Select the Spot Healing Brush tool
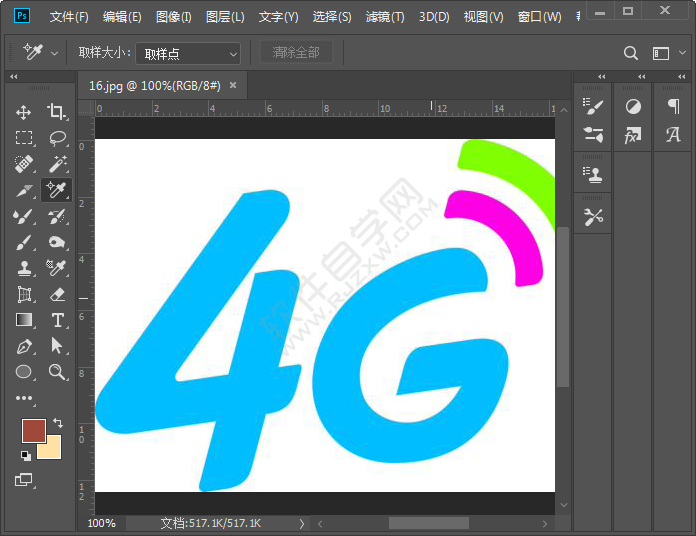696x536 pixels. pos(24,164)
